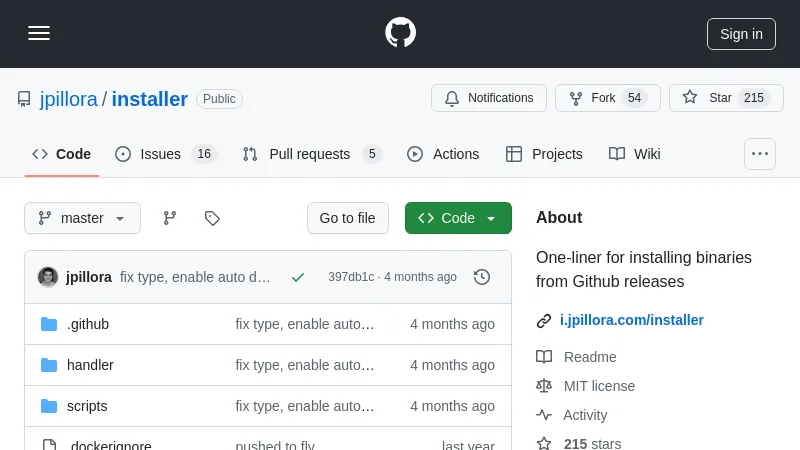Click the GitHub logo icon
Screen dimensions: 800x450
[400, 33]
